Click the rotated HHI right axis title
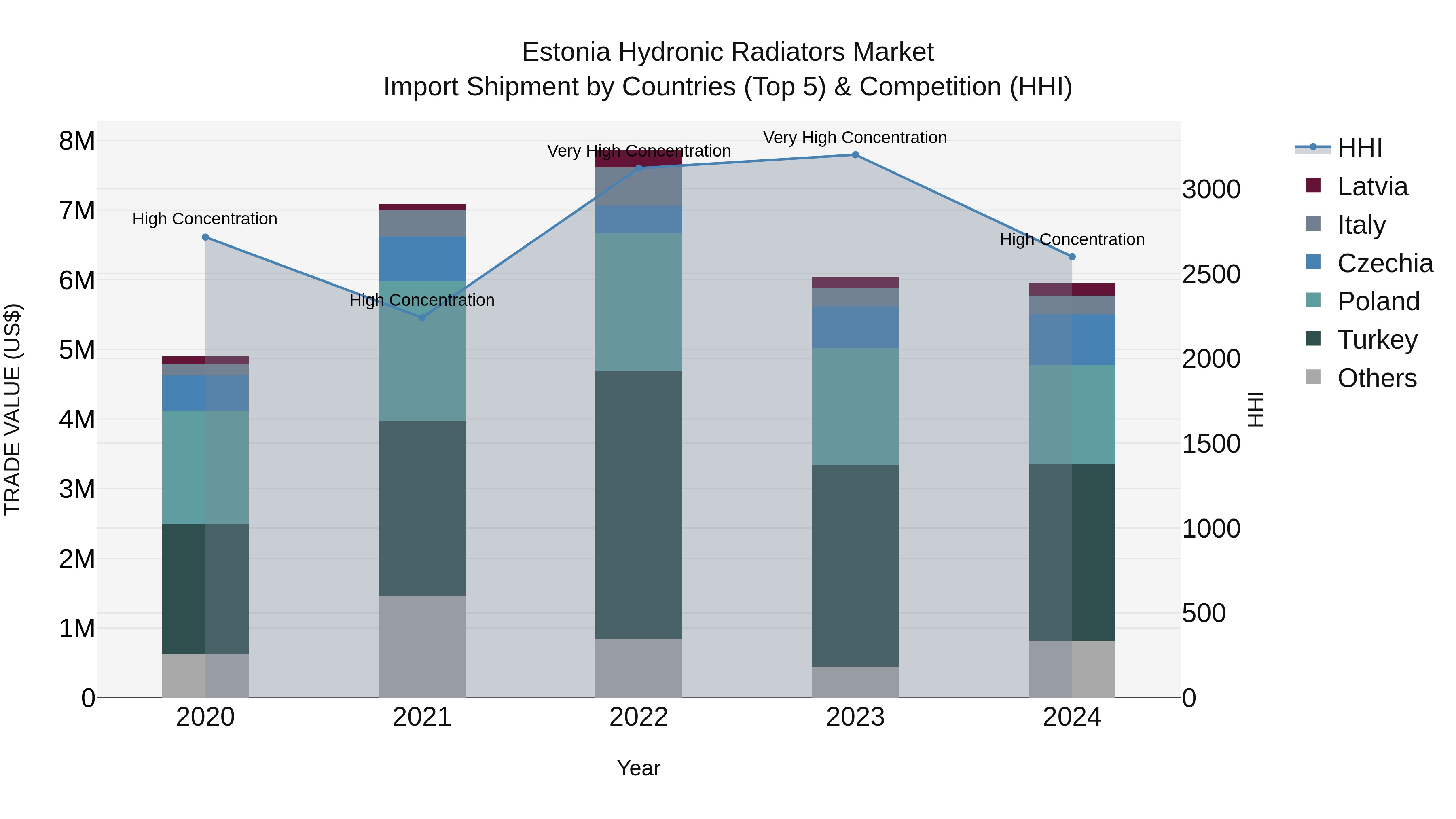This screenshot has width=1456, height=819. pyautogui.click(x=1255, y=409)
